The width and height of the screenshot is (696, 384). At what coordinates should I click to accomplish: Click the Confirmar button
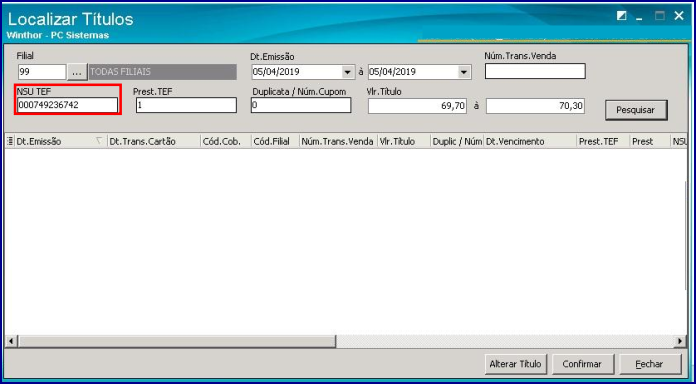[x=582, y=364]
